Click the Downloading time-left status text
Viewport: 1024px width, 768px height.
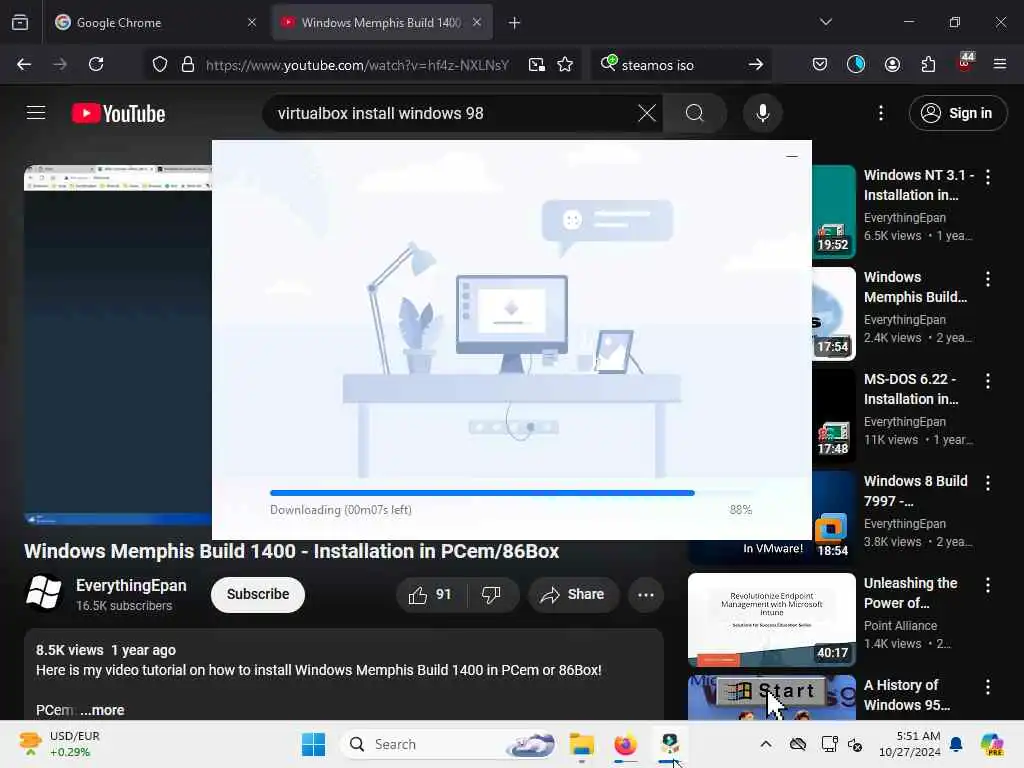point(341,510)
